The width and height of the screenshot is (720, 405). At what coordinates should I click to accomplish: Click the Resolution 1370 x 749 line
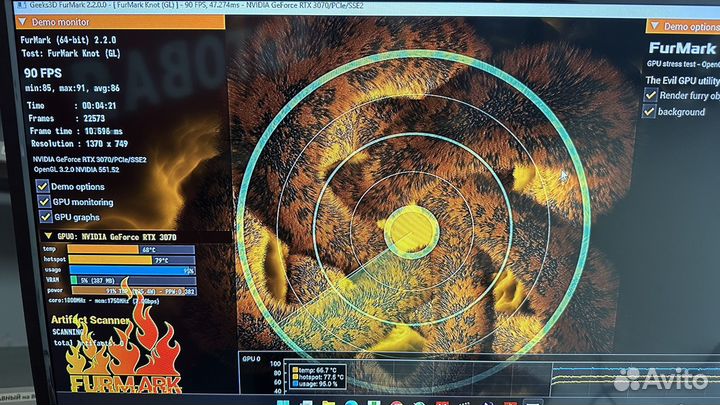(x=79, y=144)
